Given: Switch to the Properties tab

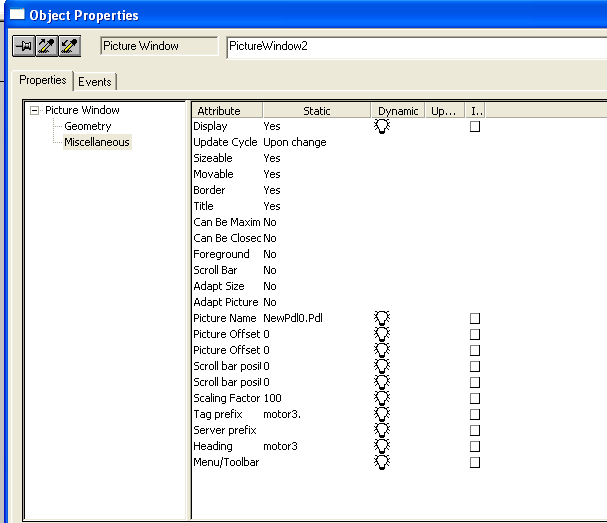Looking at the screenshot, I should pyautogui.click(x=43, y=80).
